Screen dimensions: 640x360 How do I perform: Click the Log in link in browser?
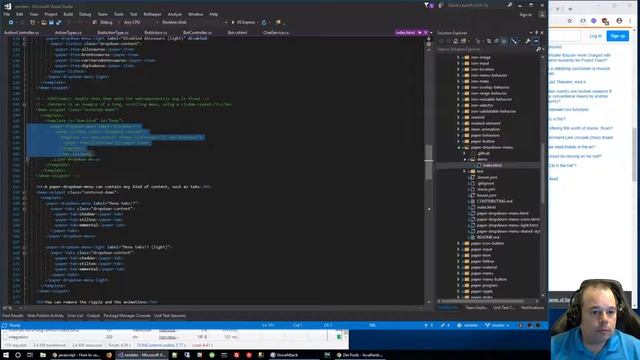coord(596,36)
